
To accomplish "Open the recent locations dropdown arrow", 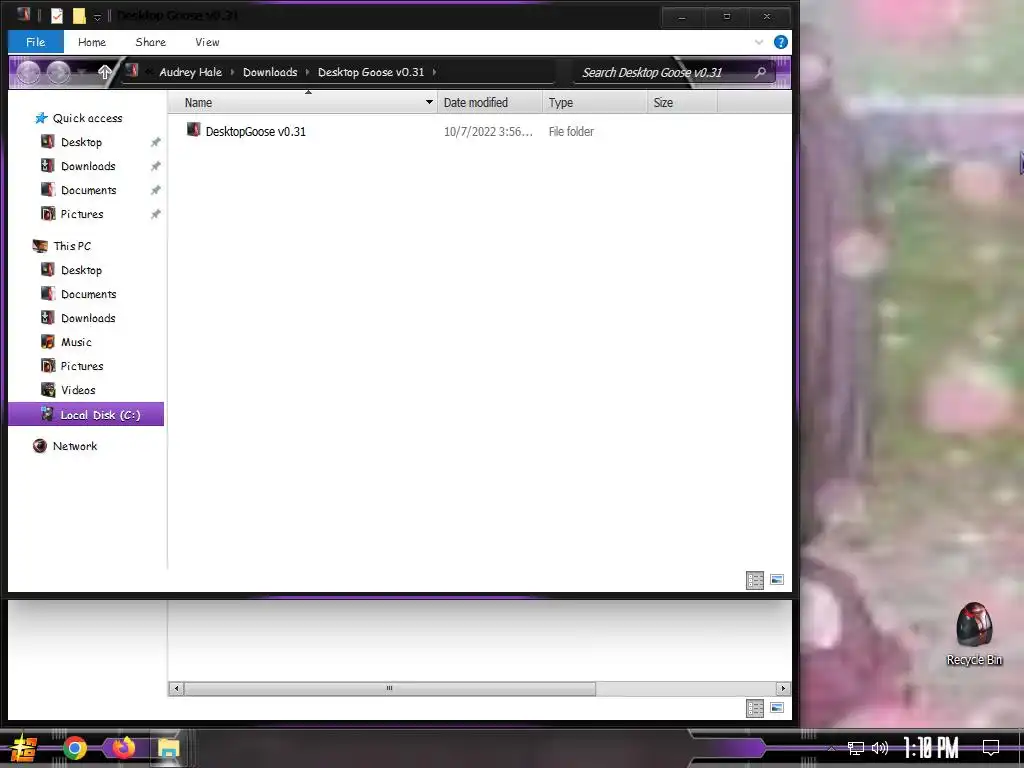I will tap(82, 72).
